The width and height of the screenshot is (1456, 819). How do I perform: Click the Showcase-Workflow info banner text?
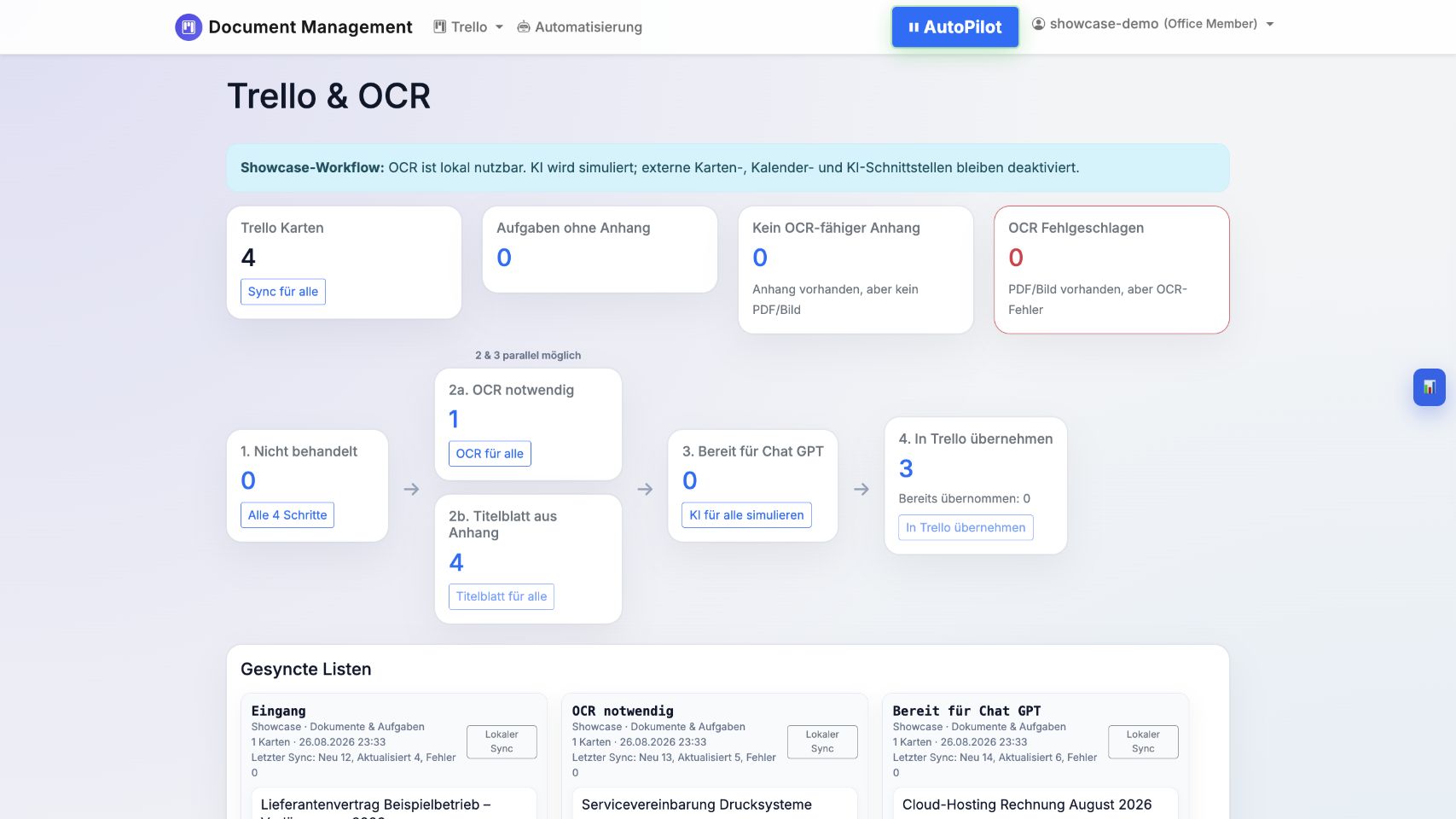[x=659, y=168]
